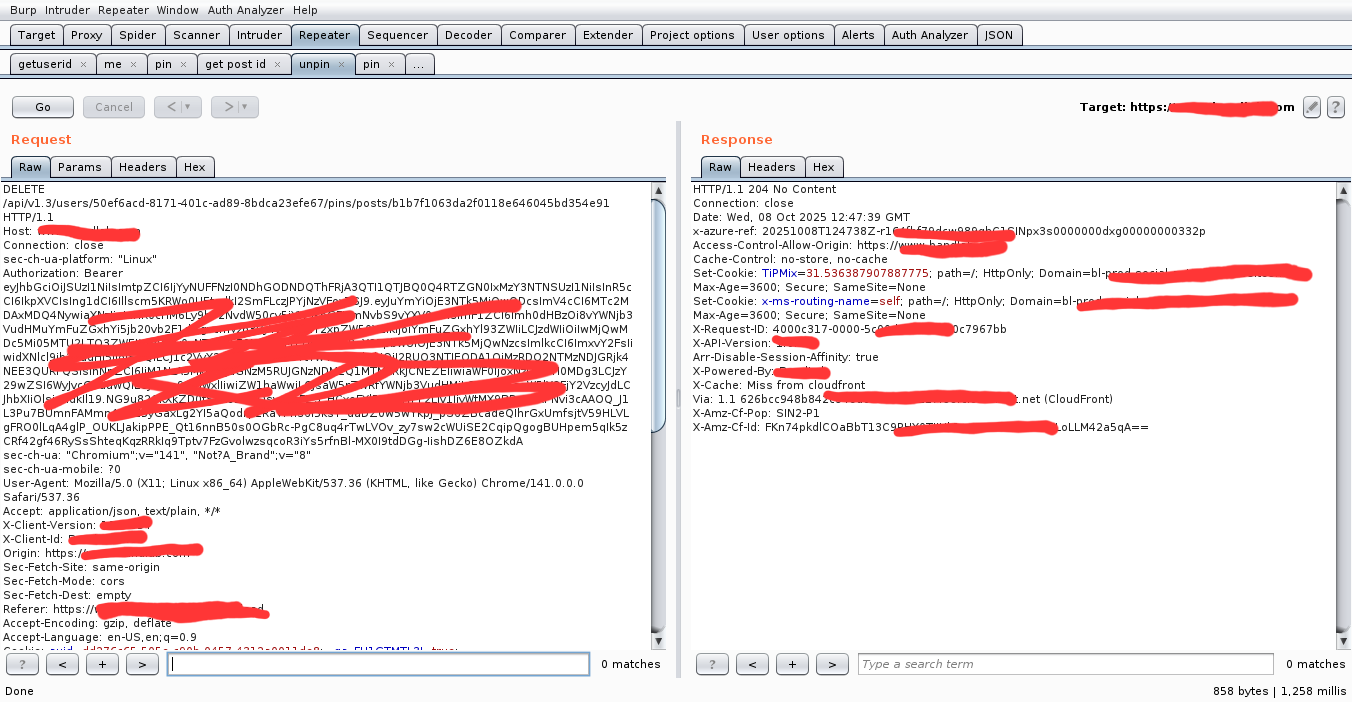Expand the history back dropdown arrow

coord(188,107)
